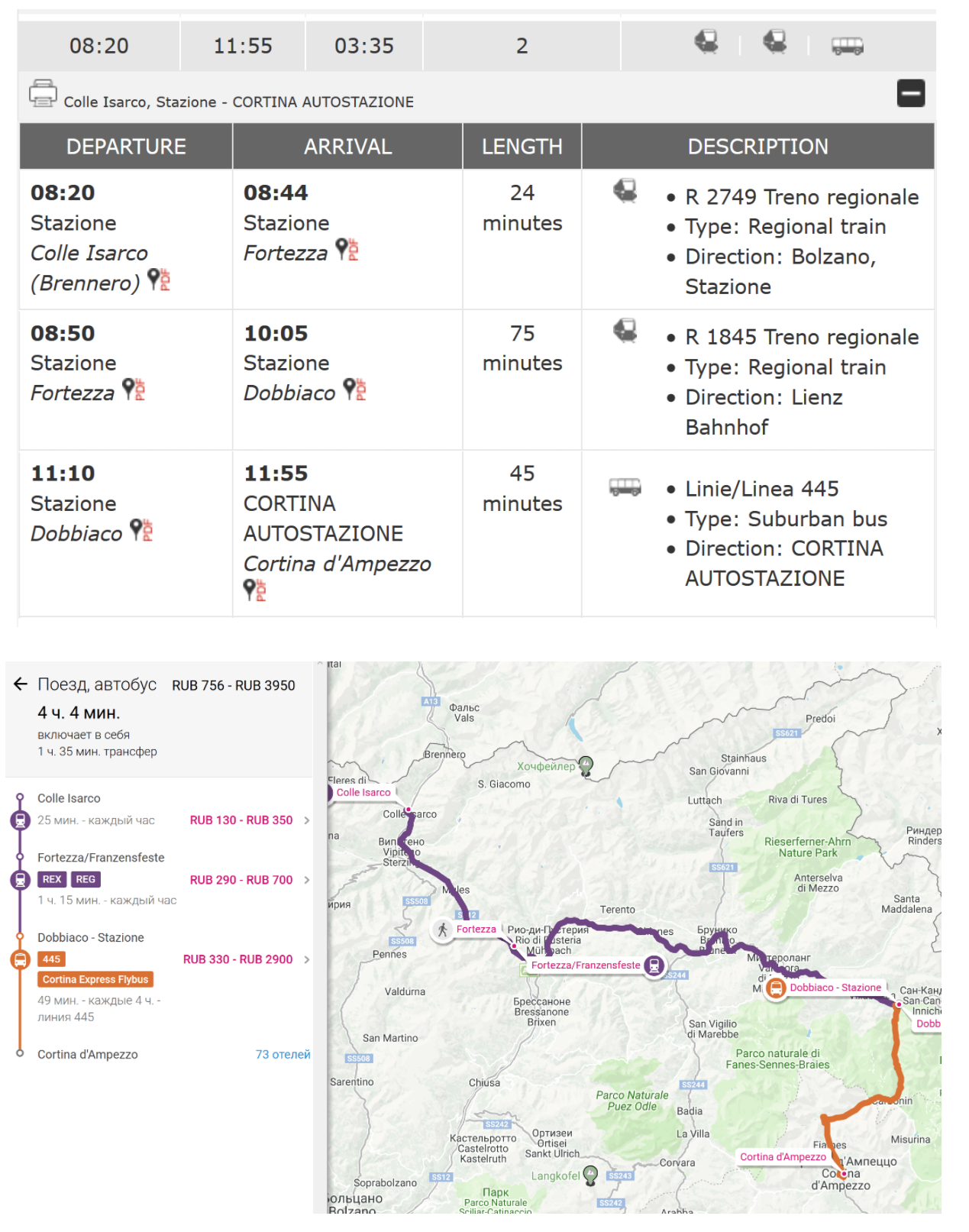The height and width of the screenshot is (1232, 969).
Task: Expand the RUB 330 - RUB 2900 fare chevron
Action: pyautogui.click(x=307, y=959)
